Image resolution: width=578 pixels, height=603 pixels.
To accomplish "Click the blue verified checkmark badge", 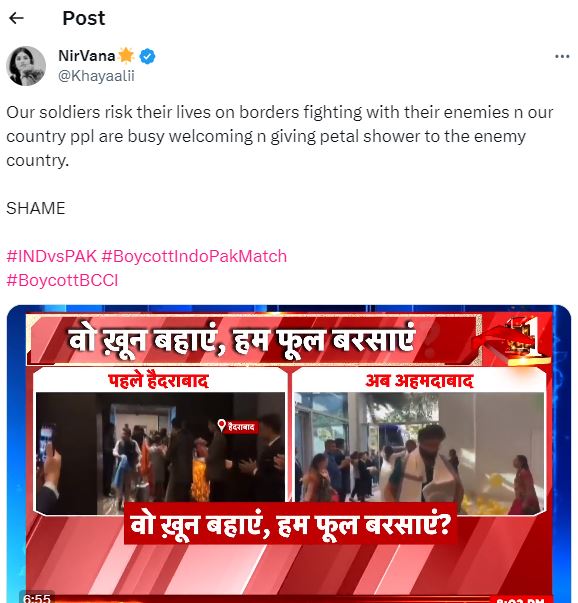I will [x=147, y=57].
